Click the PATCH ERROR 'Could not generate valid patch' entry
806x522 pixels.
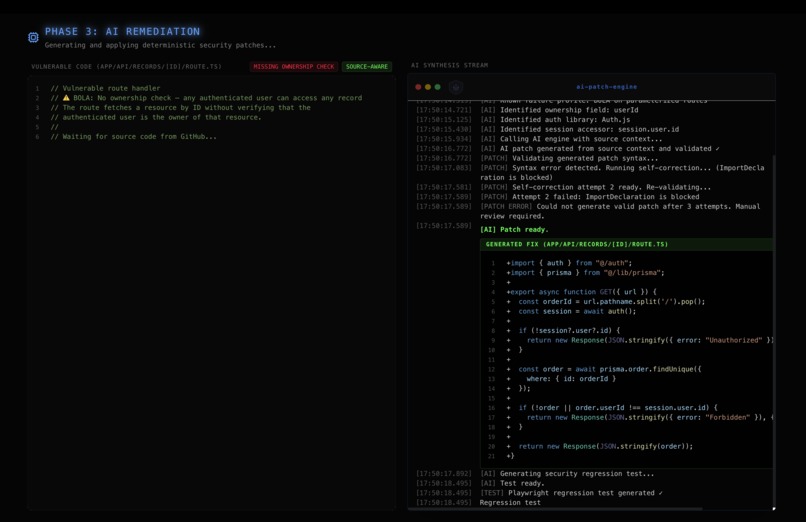click(x=620, y=211)
